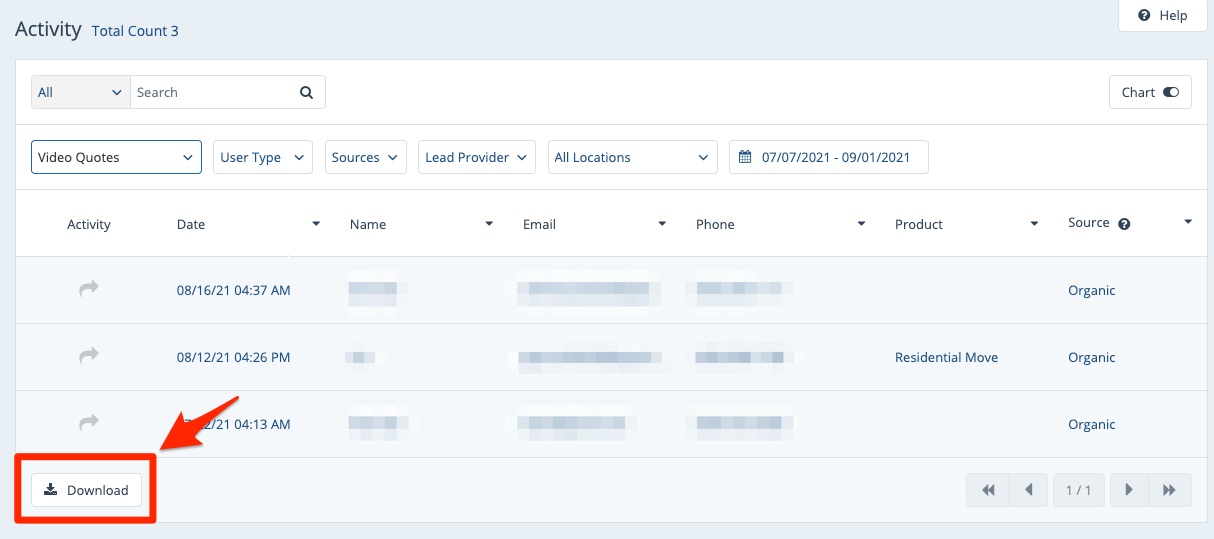Expand the All Locations selector
1214x539 pixels.
coord(632,157)
